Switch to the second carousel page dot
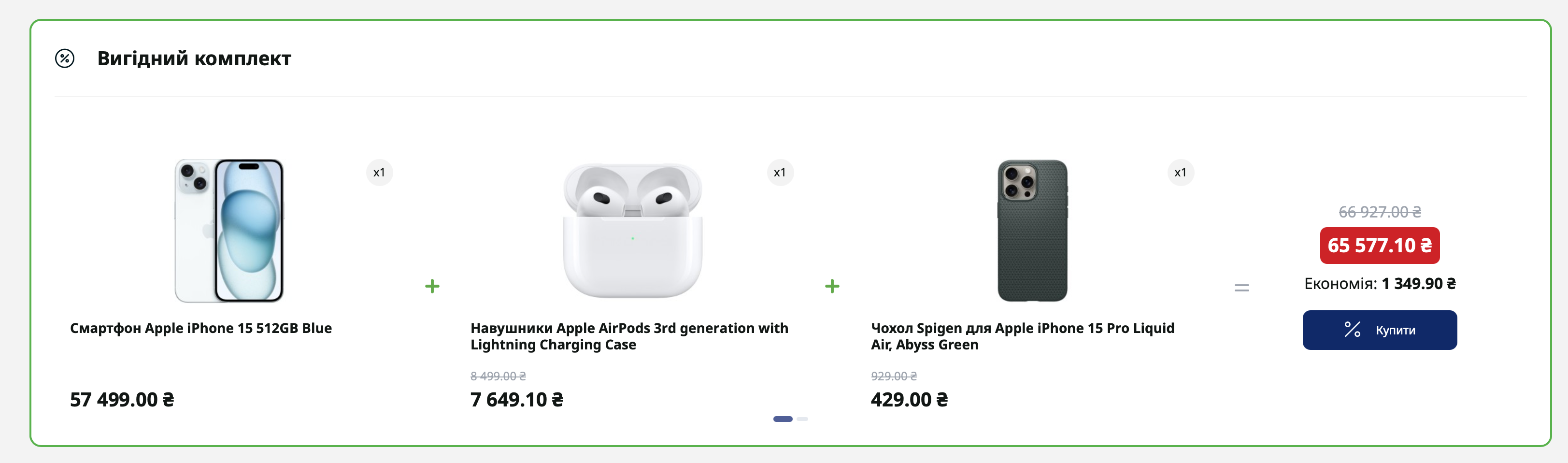The width and height of the screenshot is (1568, 463). [x=802, y=419]
